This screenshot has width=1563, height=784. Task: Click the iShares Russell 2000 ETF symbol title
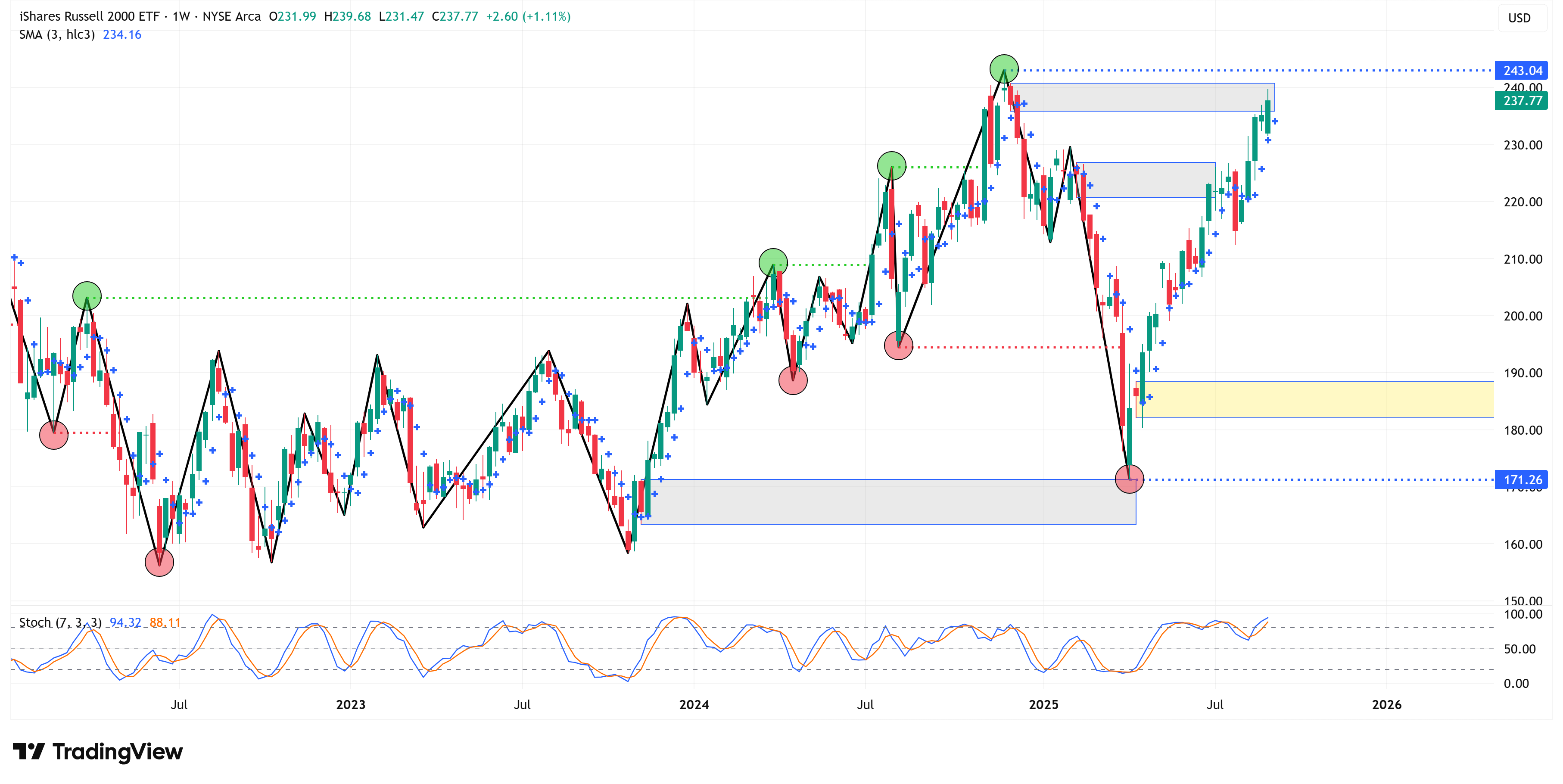89,16
